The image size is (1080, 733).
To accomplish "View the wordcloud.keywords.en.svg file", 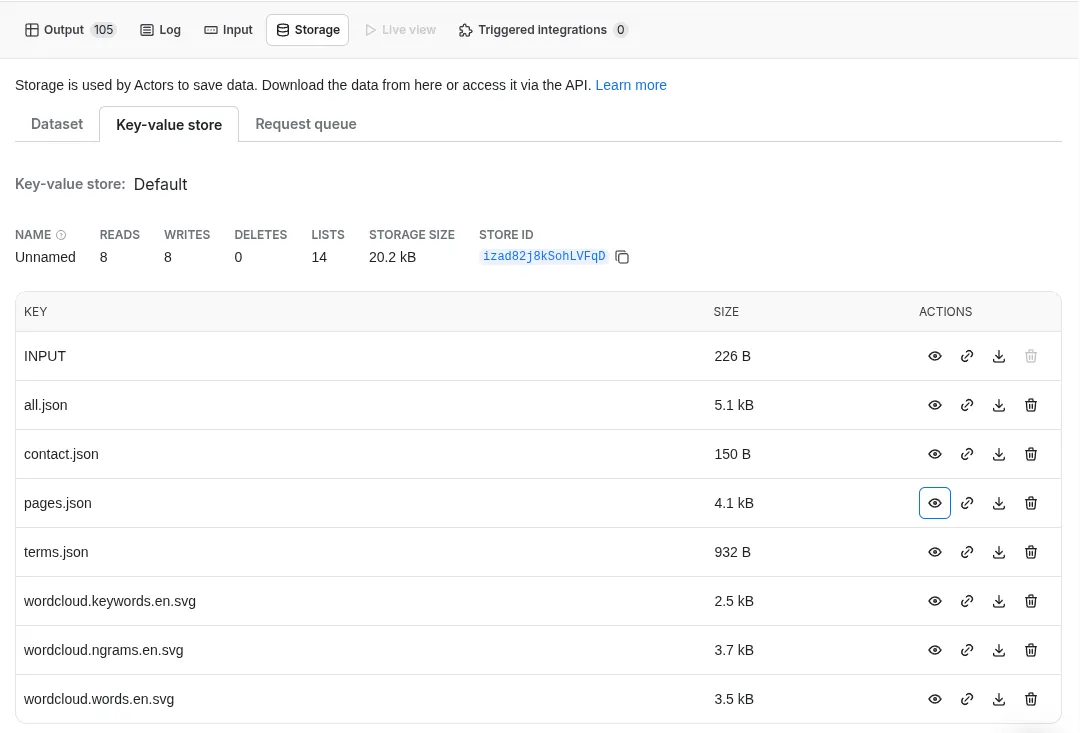I will (x=935, y=601).
